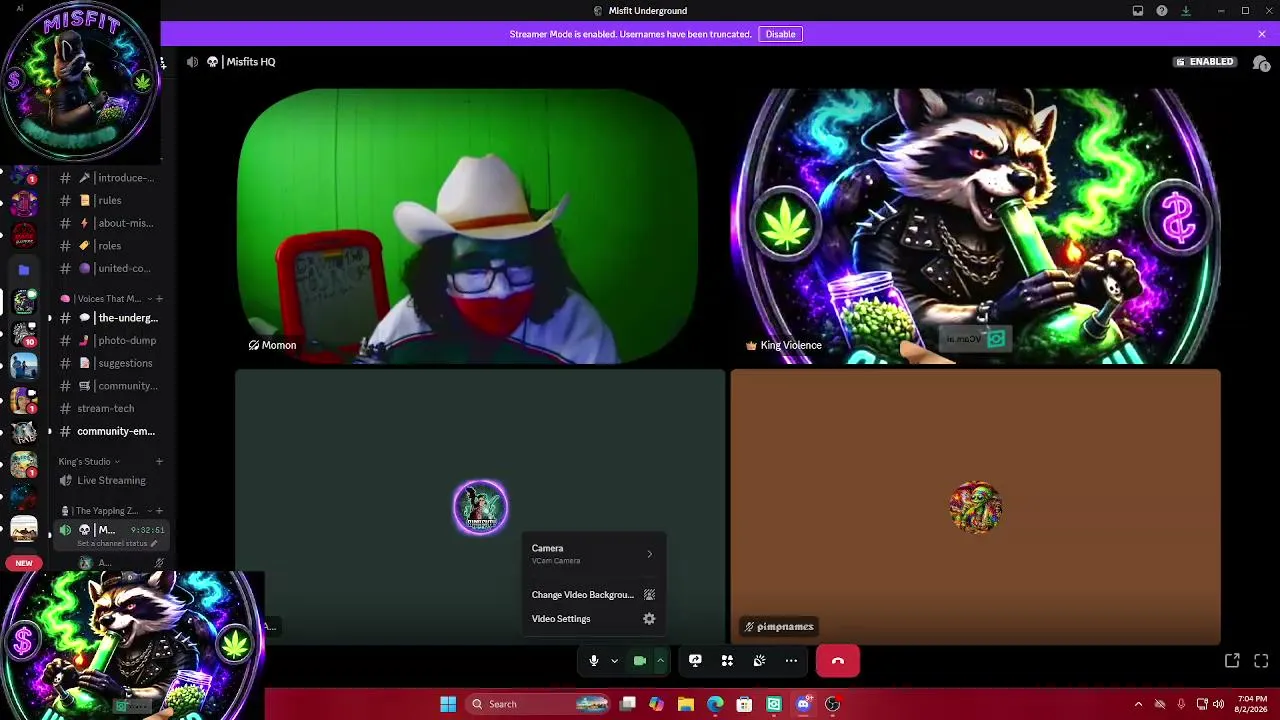Create channel in Voices That M... category
1280x720 pixels.
(x=159, y=299)
